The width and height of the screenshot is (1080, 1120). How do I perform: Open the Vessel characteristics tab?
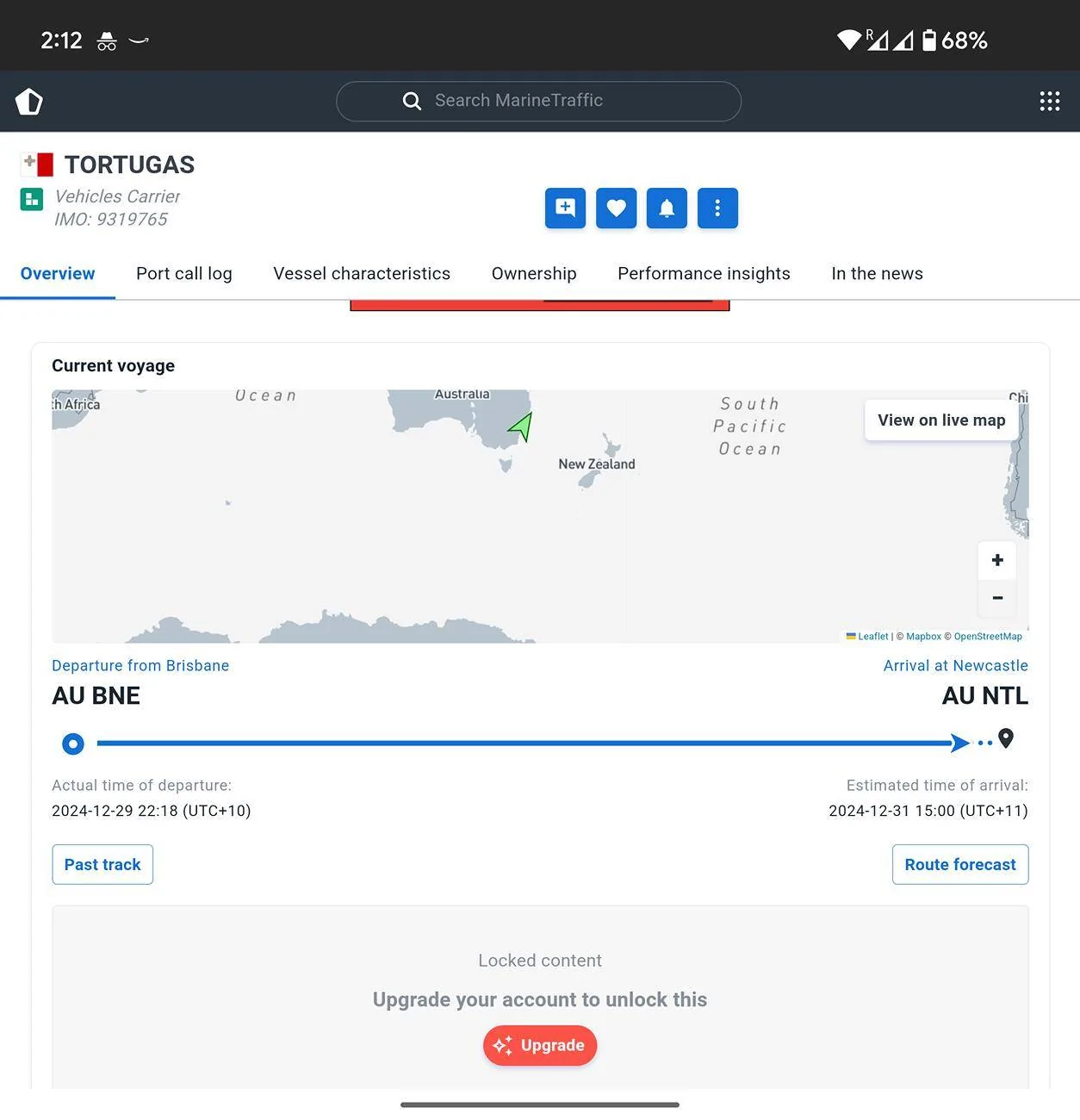[362, 273]
